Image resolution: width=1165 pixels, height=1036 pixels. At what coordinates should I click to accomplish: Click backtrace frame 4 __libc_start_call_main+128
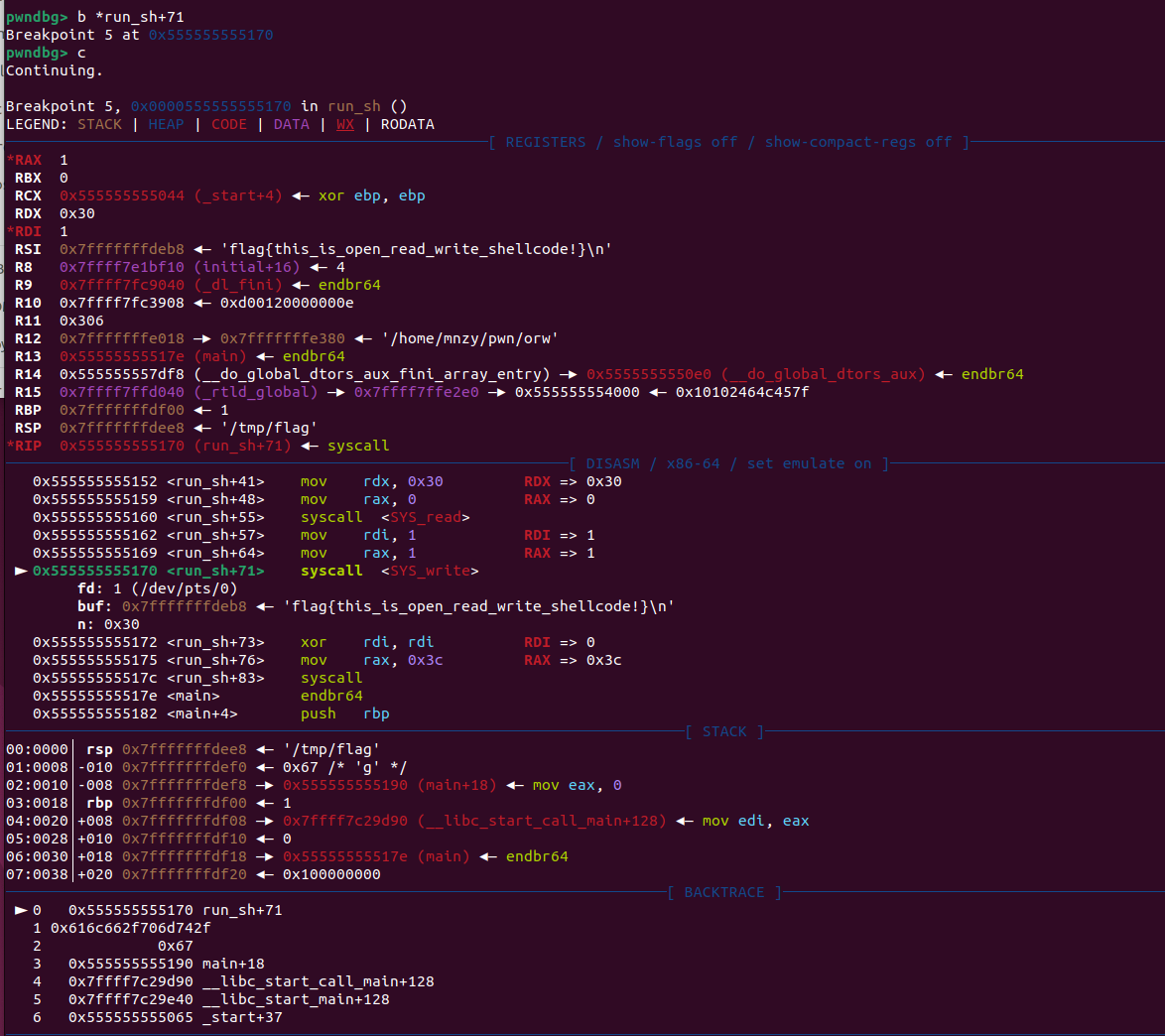coord(233,981)
